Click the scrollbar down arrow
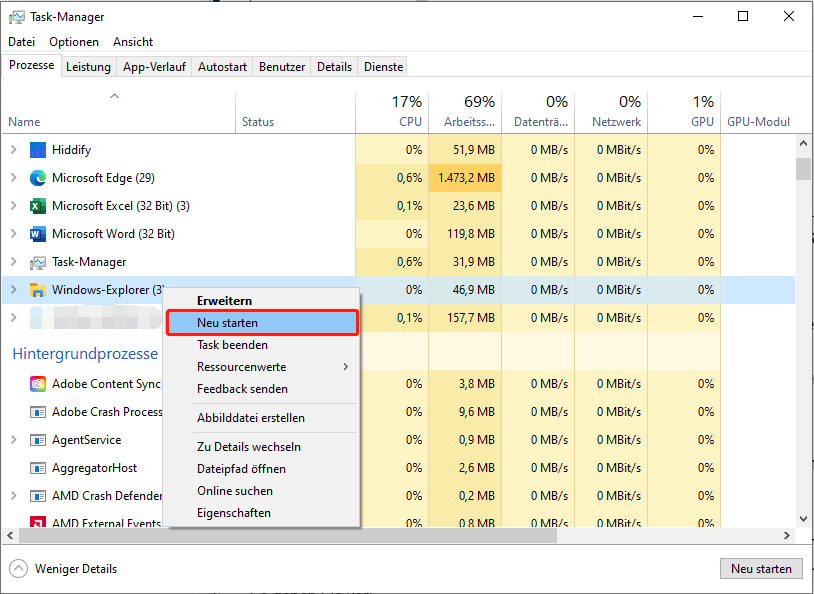 click(803, 519)
